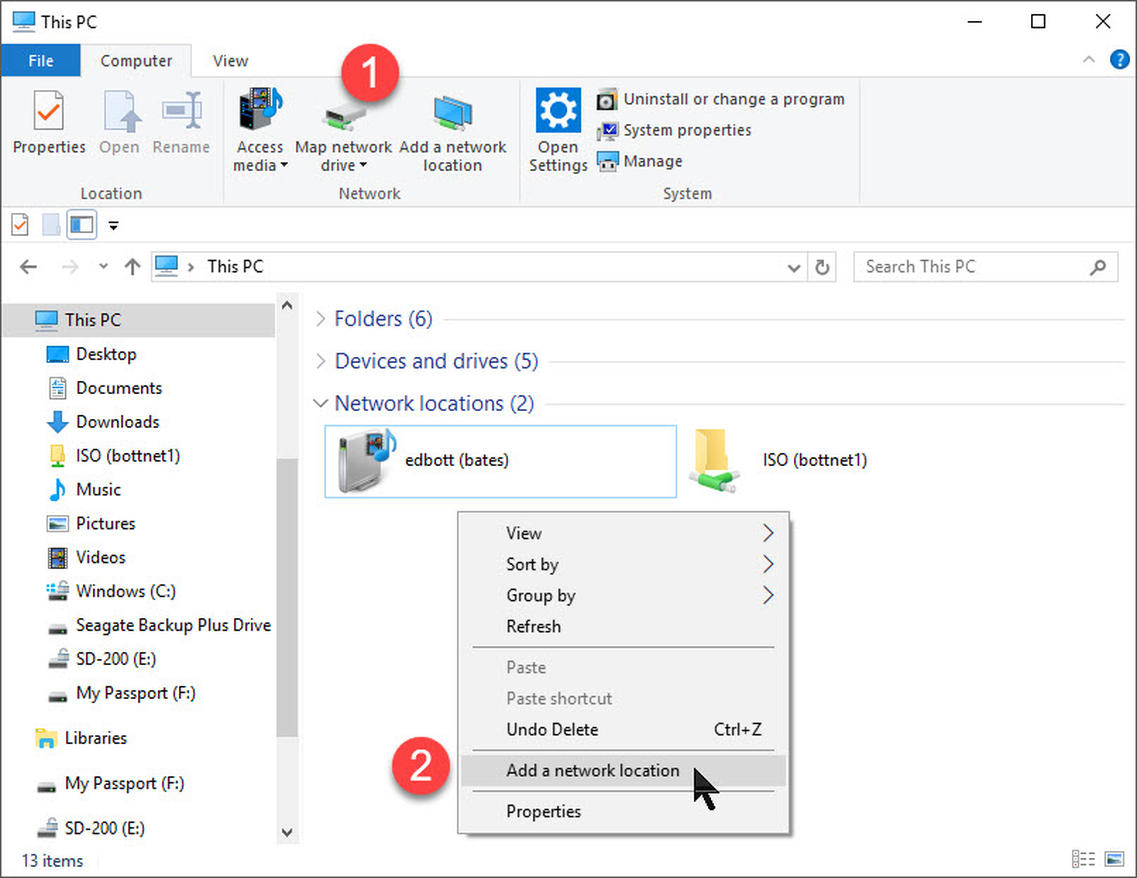Click Uninstall or change a program
This screenshot has width=1137, height=878.
pos(733,99)
